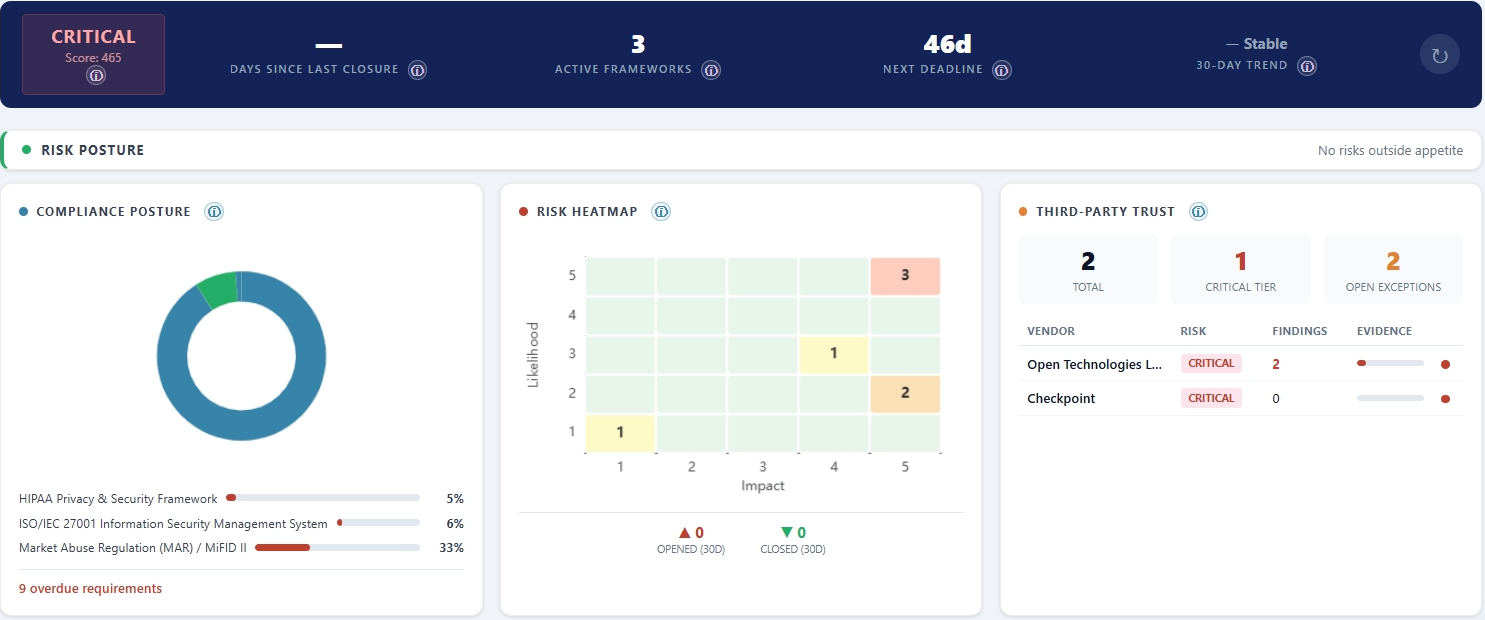
Task: Toggle the evidence dot for Open Technologies L...
Action: [x=1446, y=364]
